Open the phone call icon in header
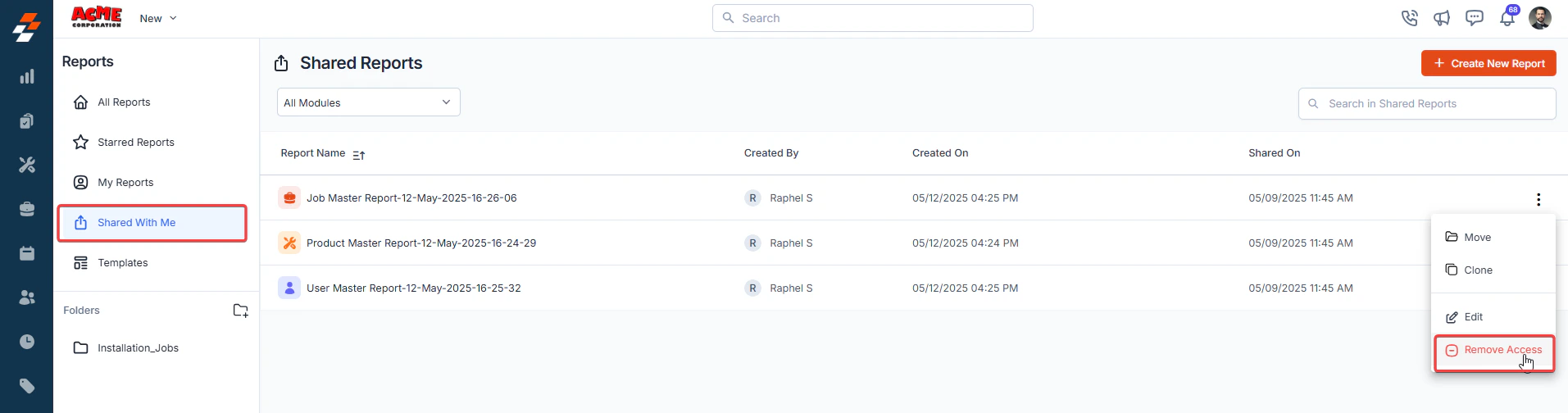 coord(1409,18)
